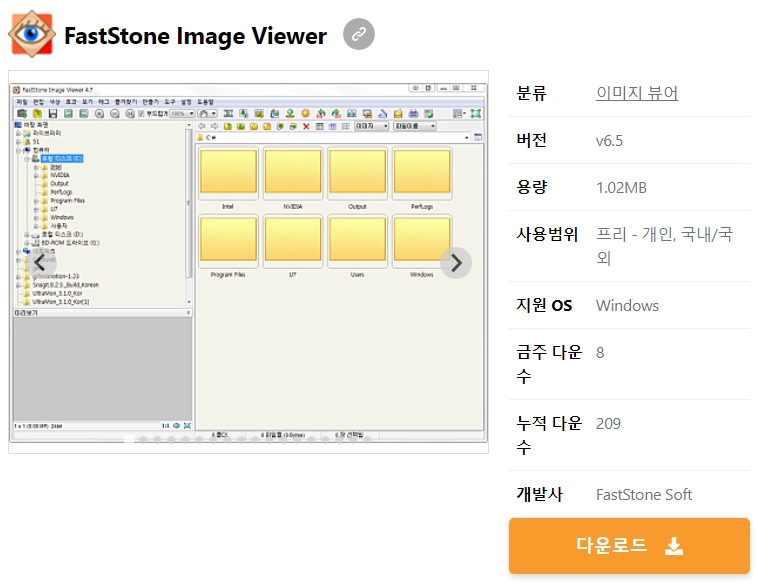Select the UT folder thumbnail
The width and height of the screenshot is (758, 583).
292,241
